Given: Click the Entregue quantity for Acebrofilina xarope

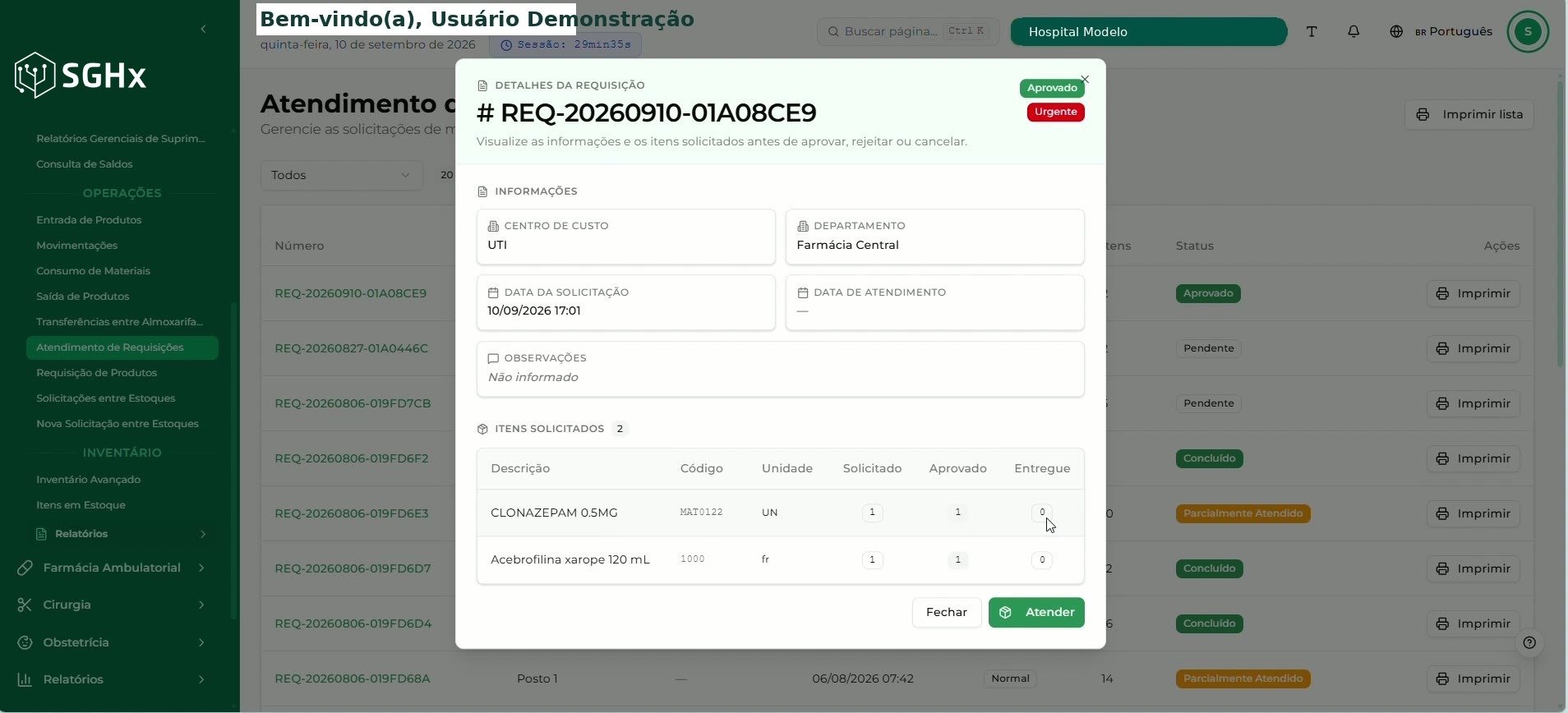Looking at the screenshot, I should coord(1042,560).
